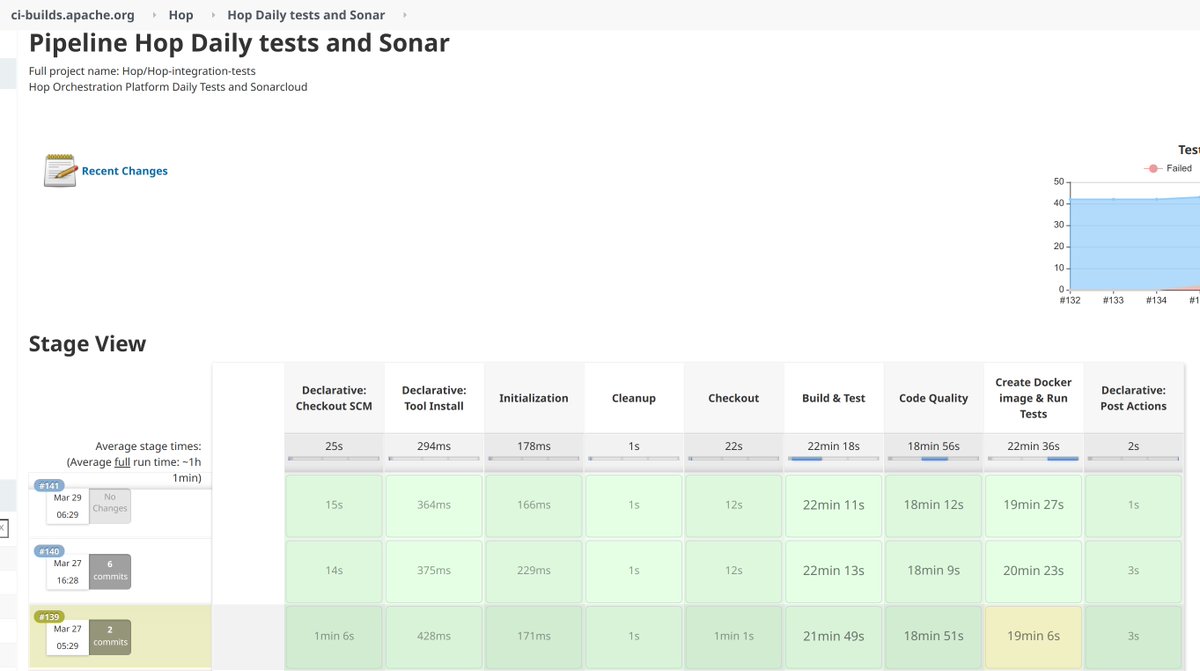Open the Hop breadcrumb link

(x=181, y=15)
